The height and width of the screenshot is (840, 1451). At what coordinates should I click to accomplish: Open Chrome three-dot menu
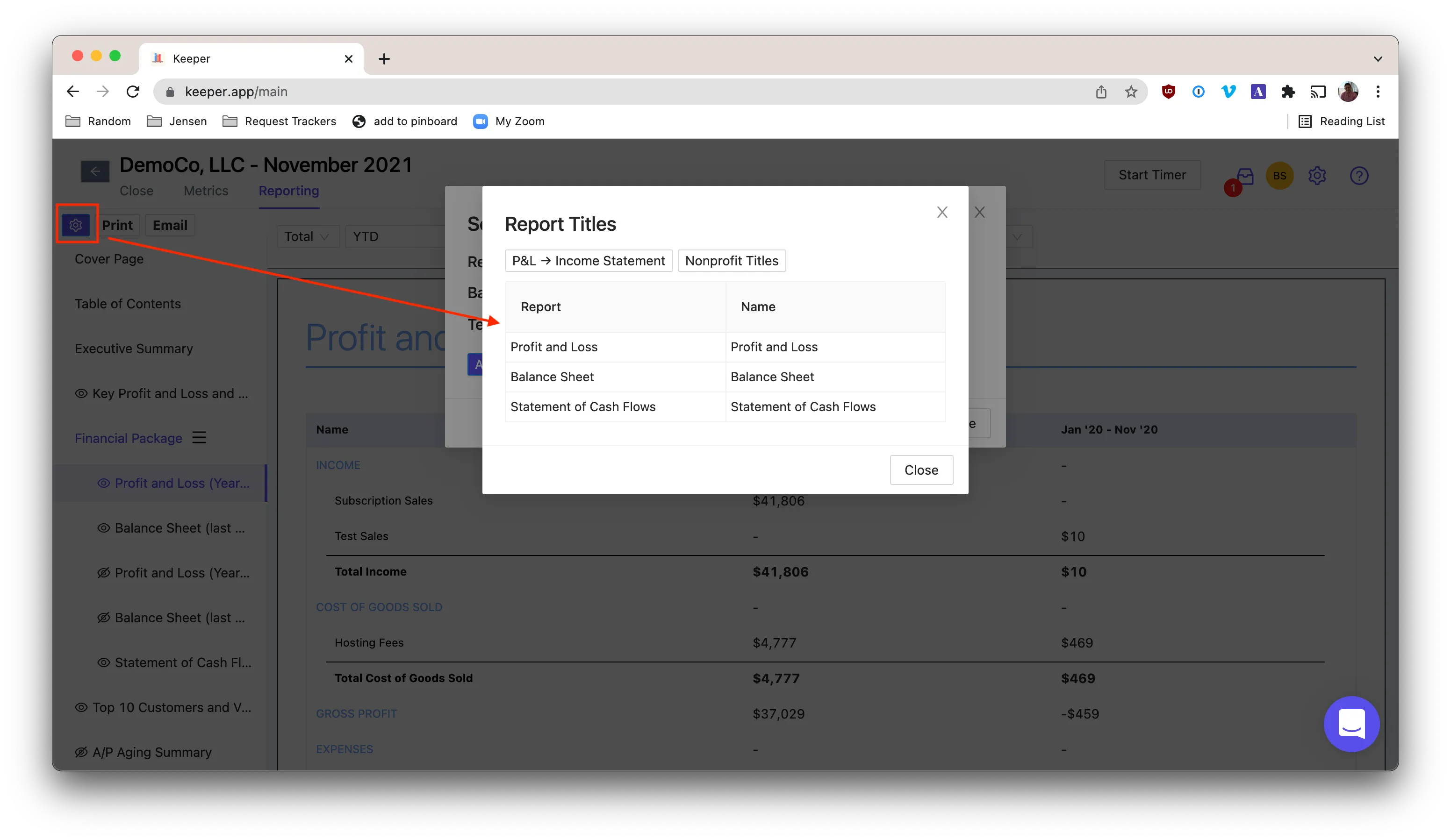pos(1378,92)
